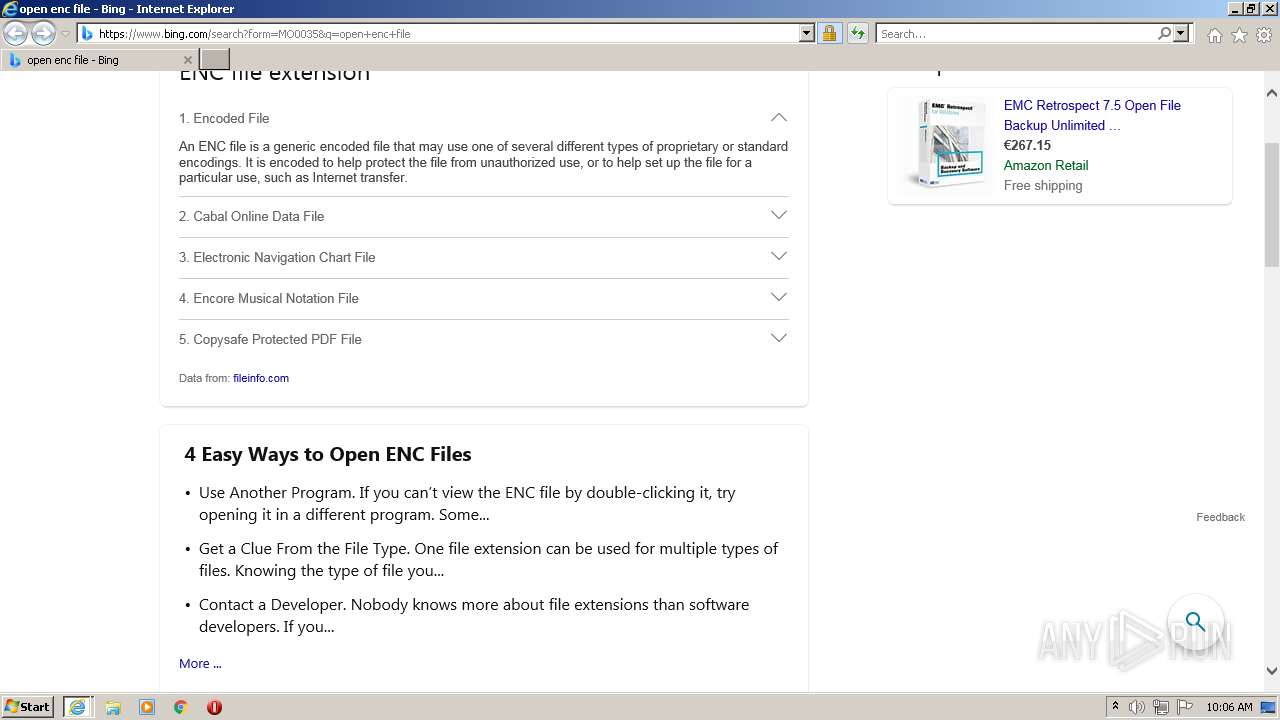
Task: Click the browser Back arrow button
Action: (x=15, y=34)
